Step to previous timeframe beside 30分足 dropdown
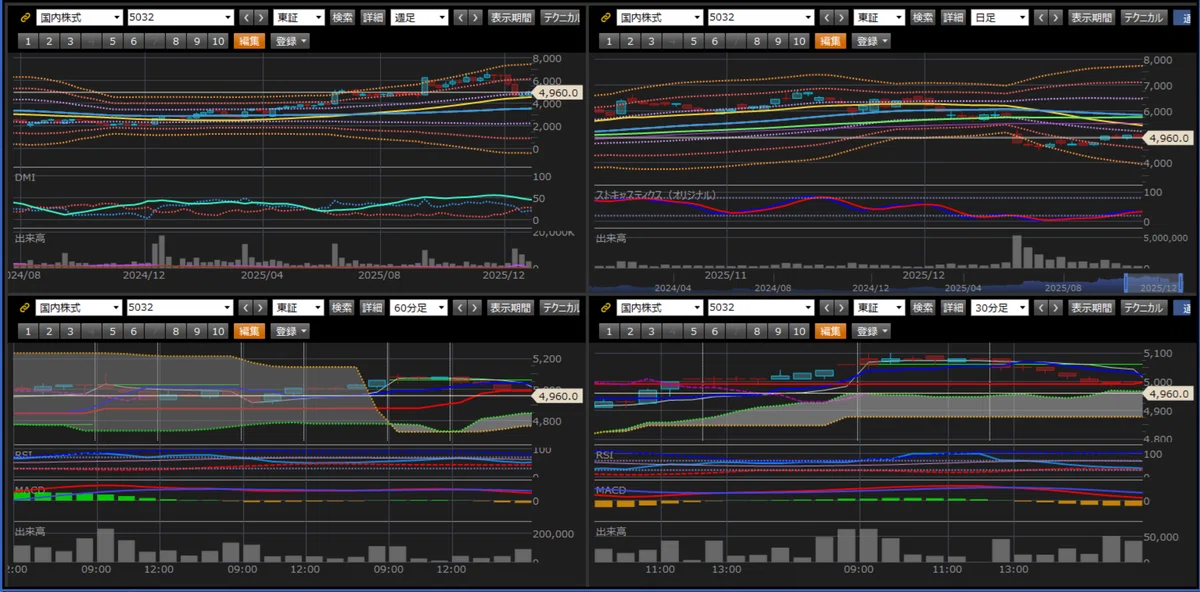The image size is (1200, 592). coord(1042,308)
